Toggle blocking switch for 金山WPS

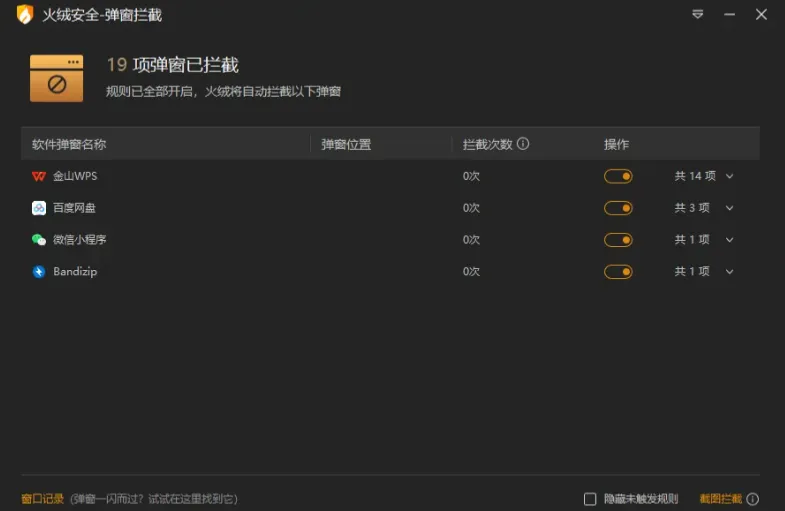click(618, 176)
